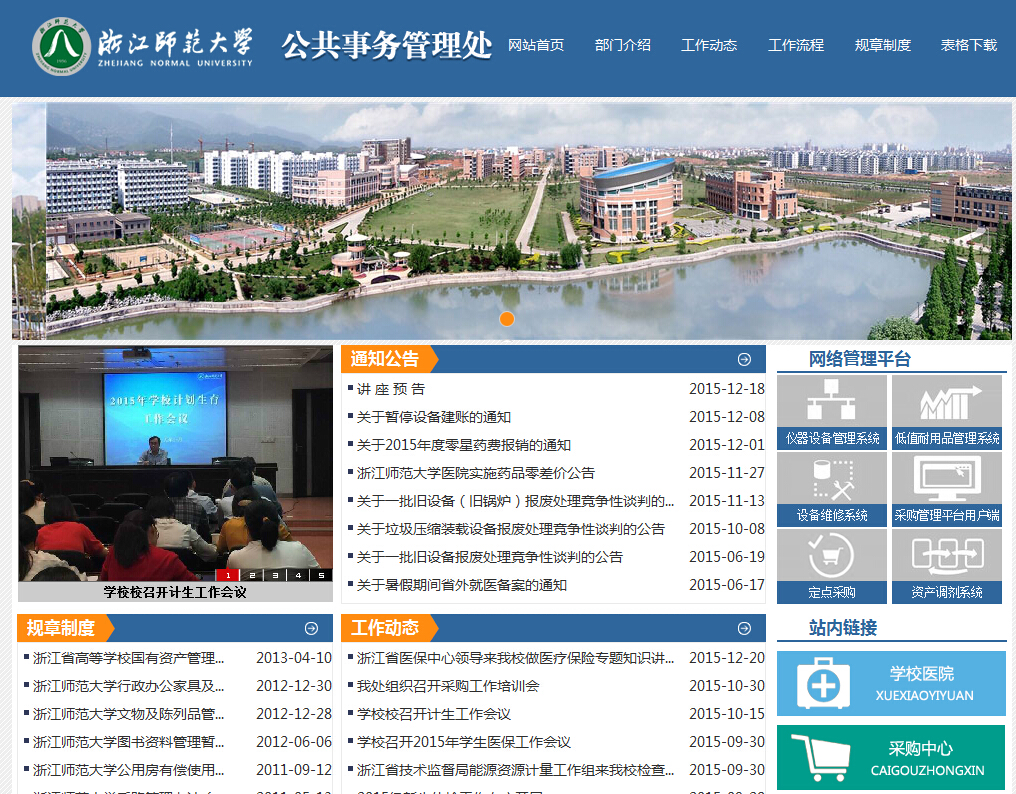Switch slideshow to slide 3
1016x794 pixels.
point(274,575)
